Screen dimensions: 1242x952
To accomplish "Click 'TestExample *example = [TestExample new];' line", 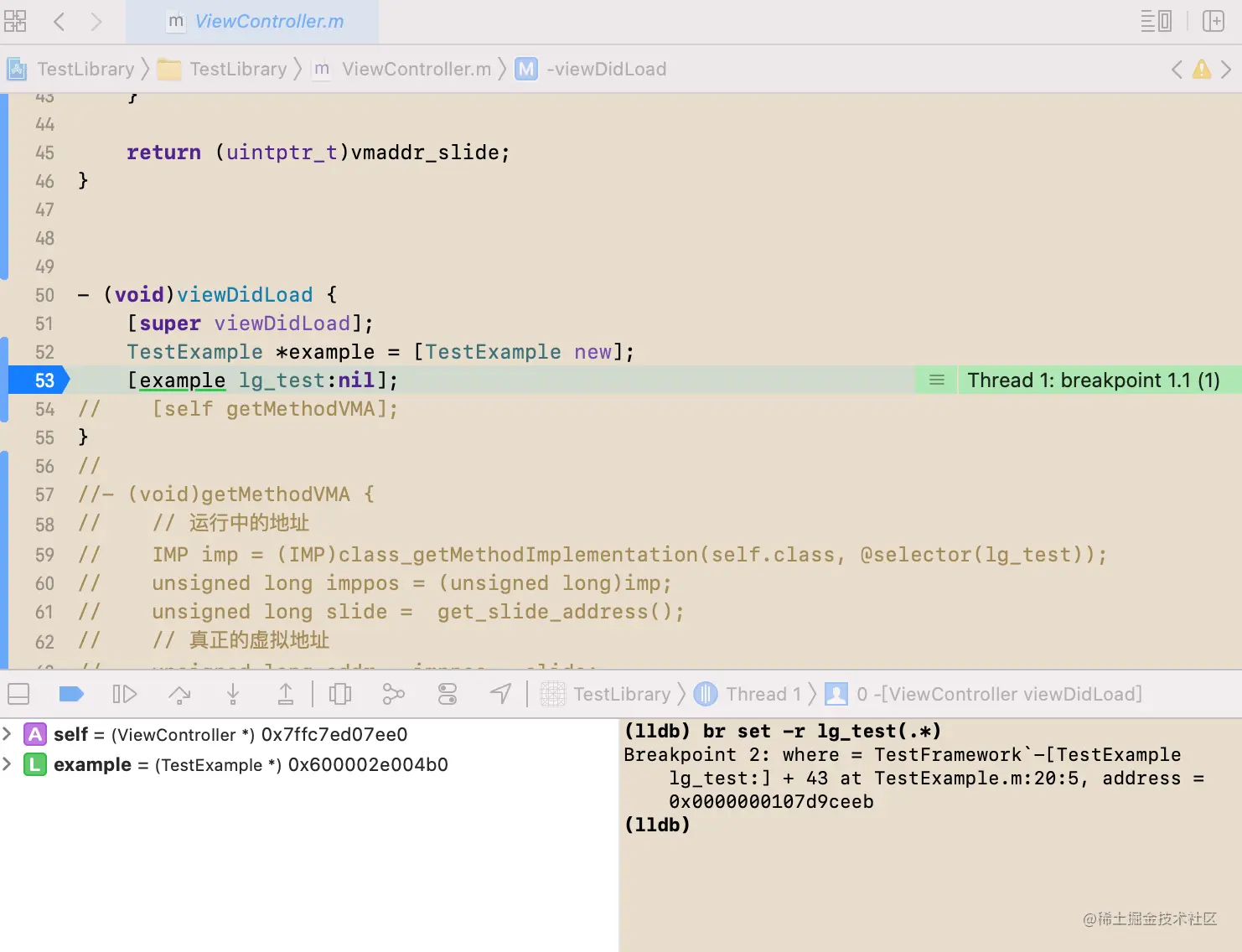I will click(380, 352).
